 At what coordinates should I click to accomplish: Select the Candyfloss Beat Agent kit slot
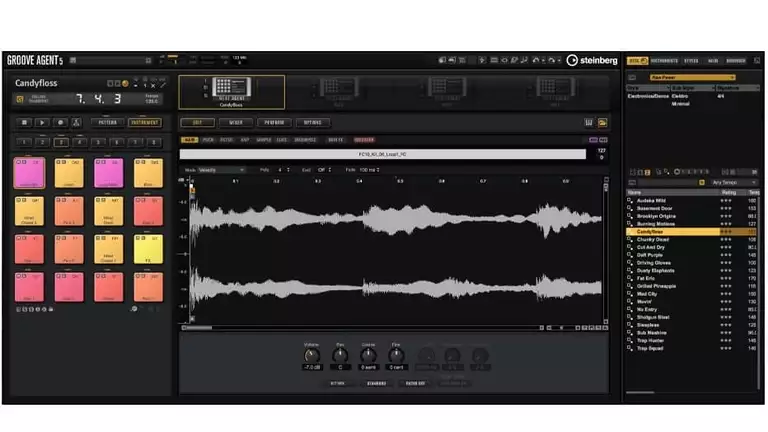232,92
